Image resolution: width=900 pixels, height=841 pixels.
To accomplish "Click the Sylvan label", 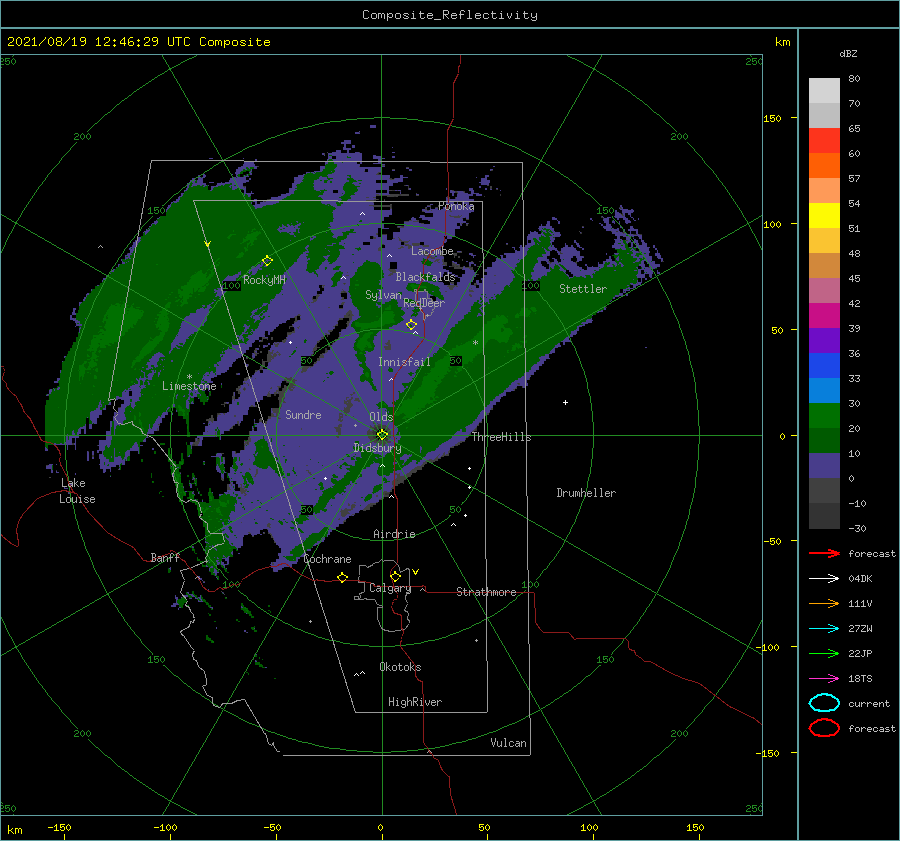I will tap(383, 295).
